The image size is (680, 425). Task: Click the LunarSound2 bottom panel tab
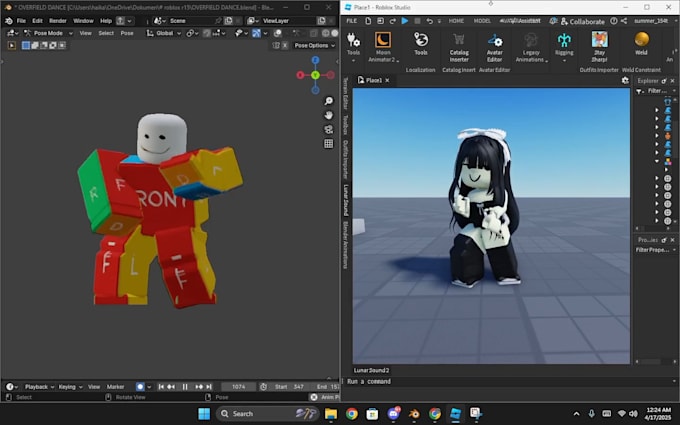pyautogui.click(x=371, y=370)
